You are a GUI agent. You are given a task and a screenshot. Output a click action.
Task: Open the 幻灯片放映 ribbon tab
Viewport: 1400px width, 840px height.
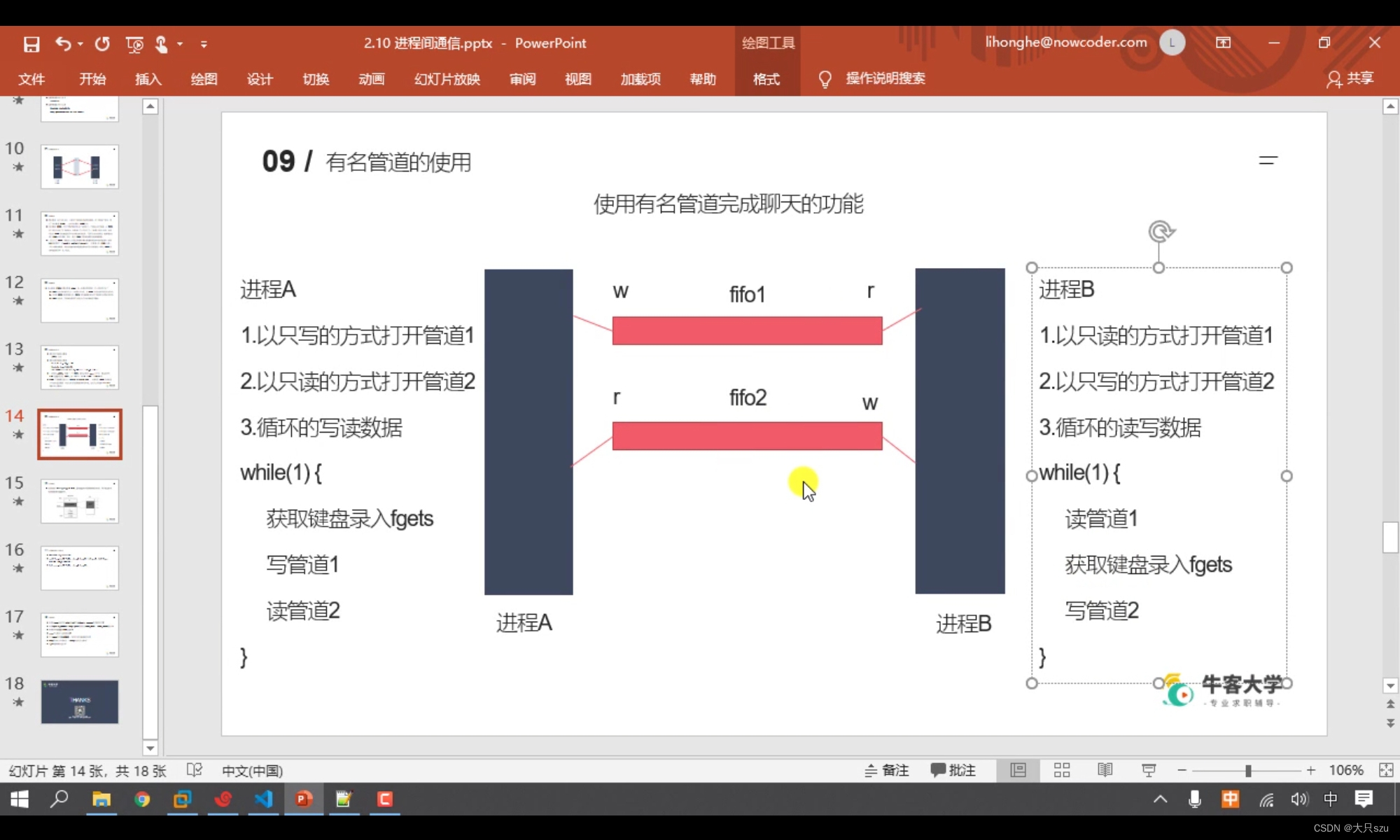[447, 79]
